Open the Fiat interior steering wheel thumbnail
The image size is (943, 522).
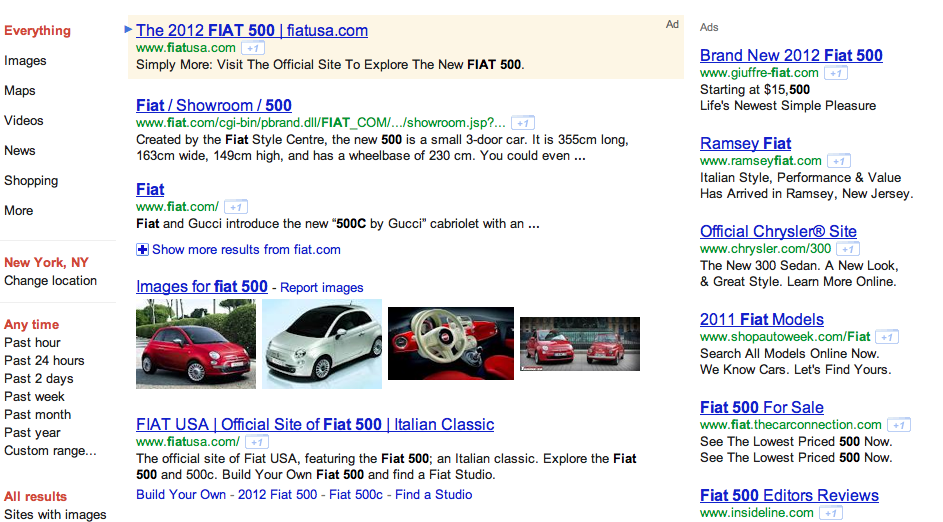451,343
